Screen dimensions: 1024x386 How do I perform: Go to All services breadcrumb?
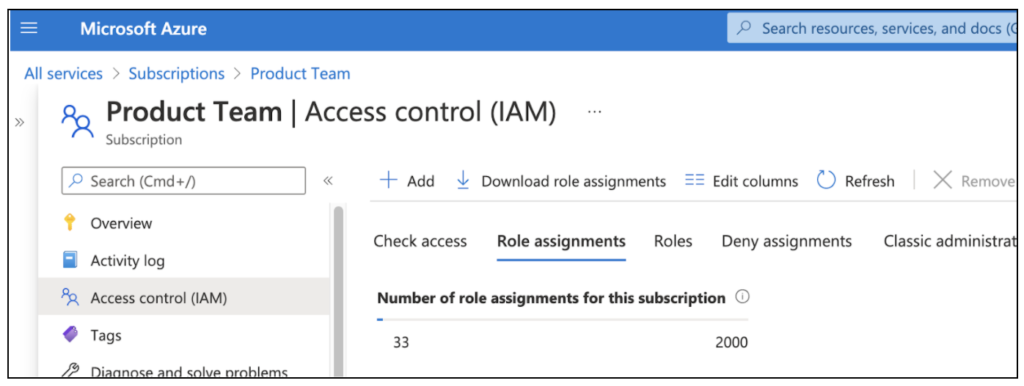(63, 74)
